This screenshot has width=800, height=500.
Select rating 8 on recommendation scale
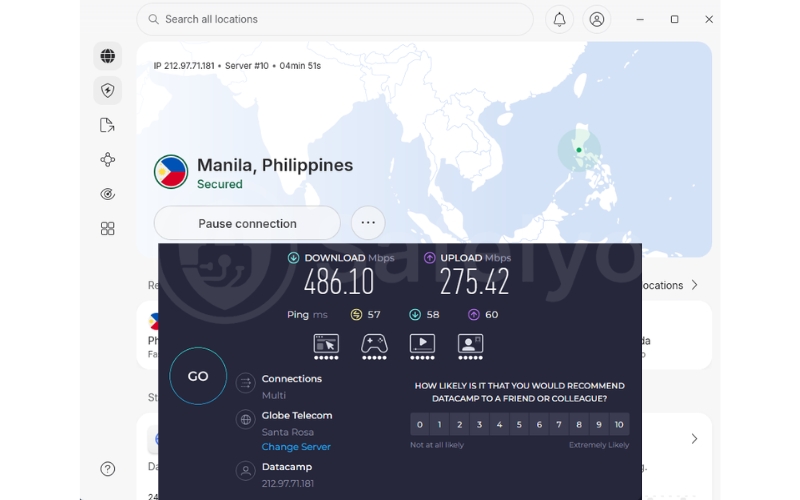click(x=579, y=424)
